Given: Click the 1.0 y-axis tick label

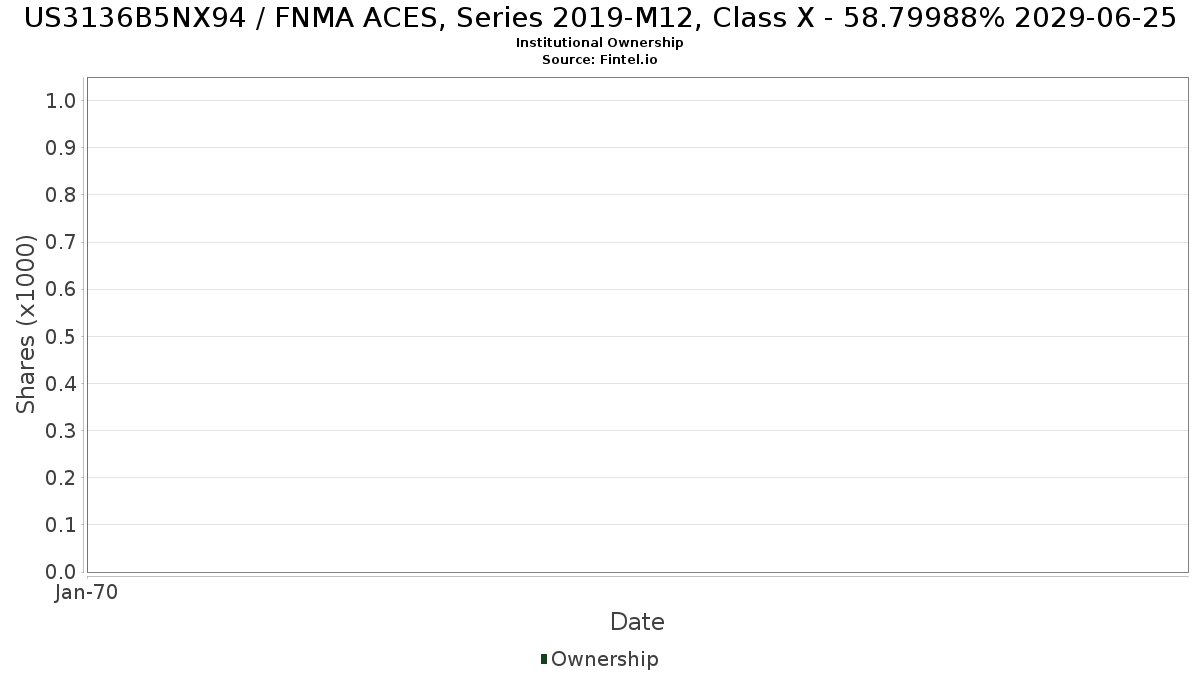Looking at the screenshot, I should coord(61,100).
